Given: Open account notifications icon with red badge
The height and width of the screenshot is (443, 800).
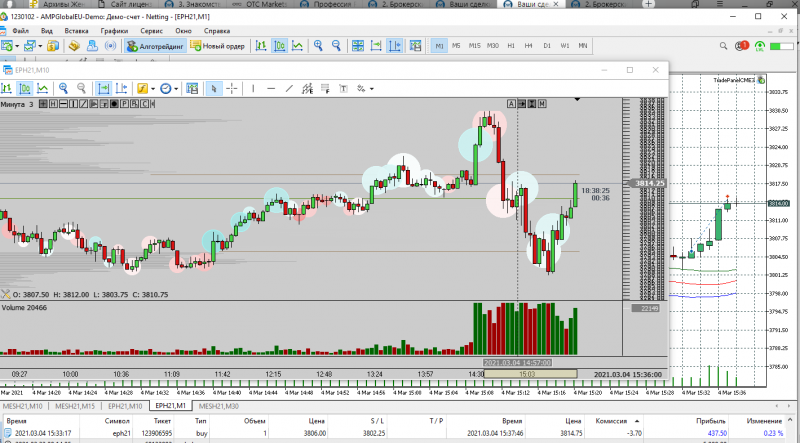Looking at the screenshot, I should [x=741, y=46].
